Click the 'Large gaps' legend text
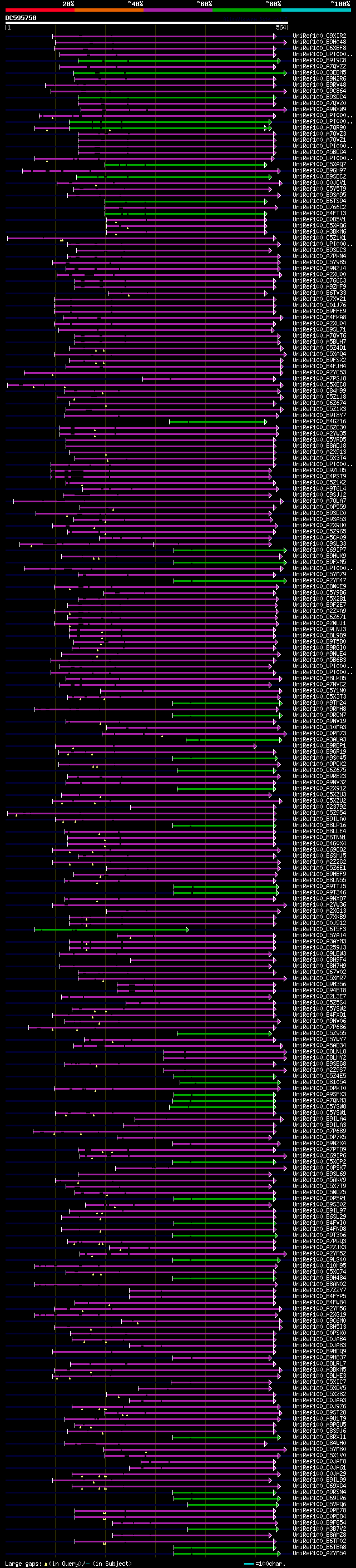This screenshot has height=1568, width=356. 23,1563
